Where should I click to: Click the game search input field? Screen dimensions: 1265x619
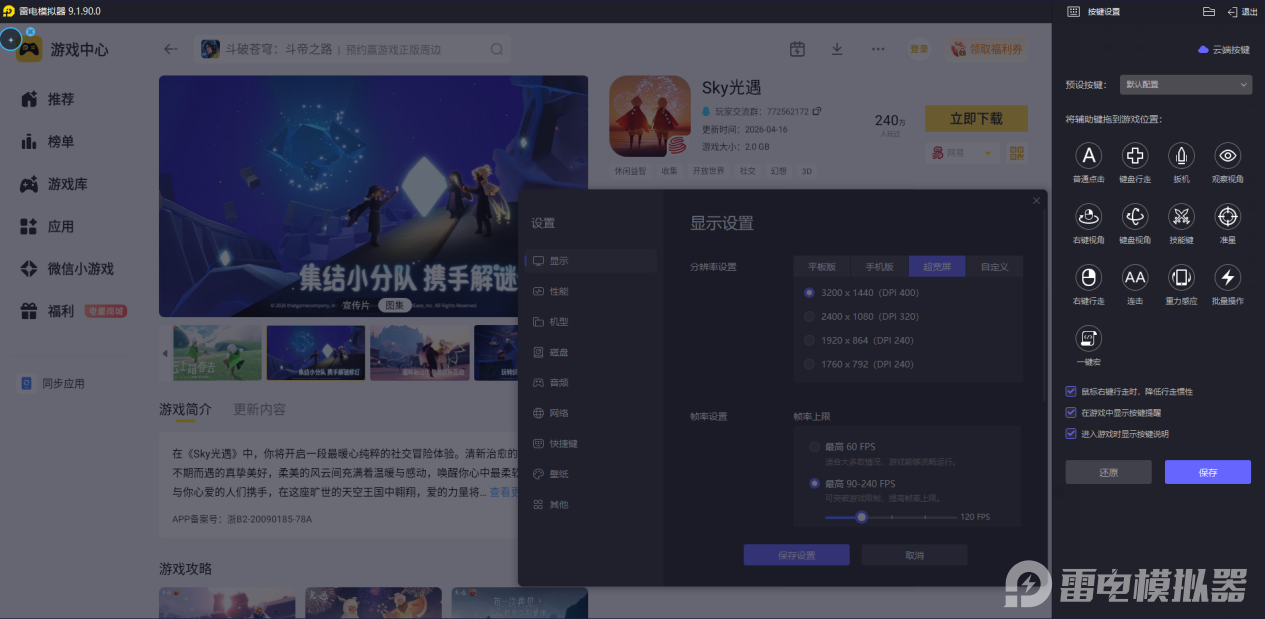[x=352, y=49]
